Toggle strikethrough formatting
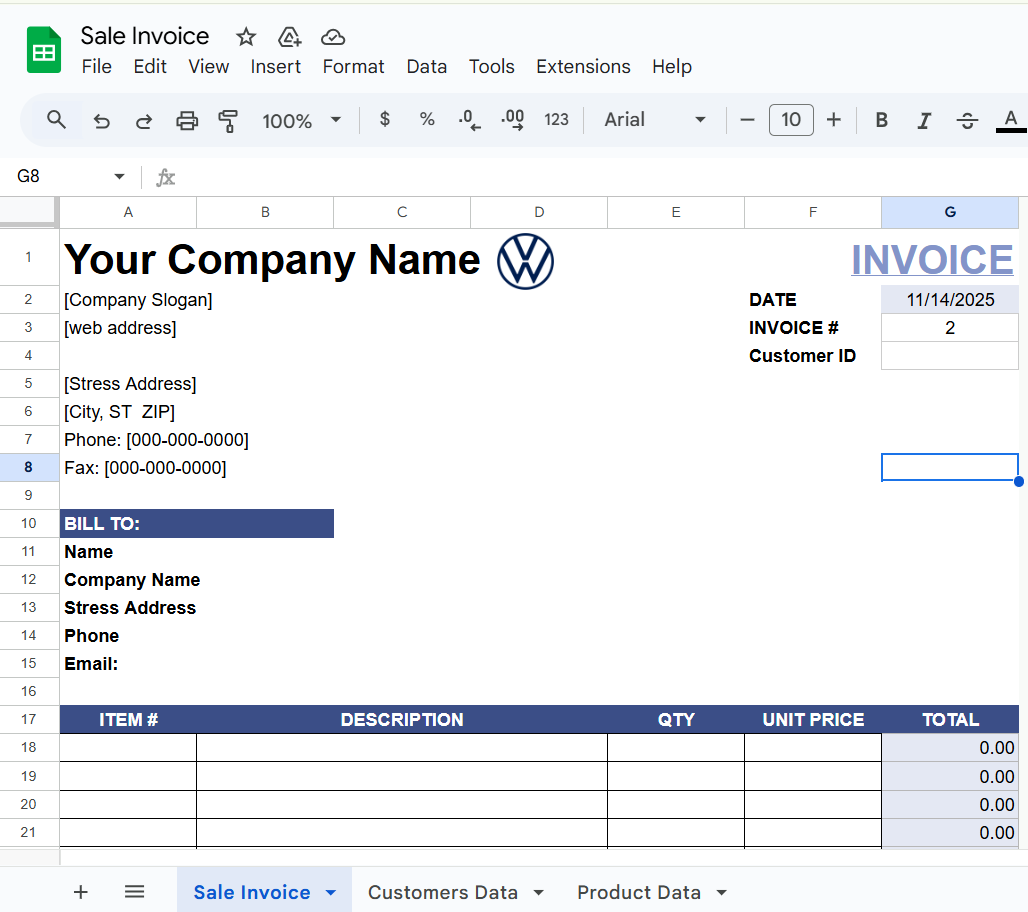The image size is (1028, 912). (967, 120)
